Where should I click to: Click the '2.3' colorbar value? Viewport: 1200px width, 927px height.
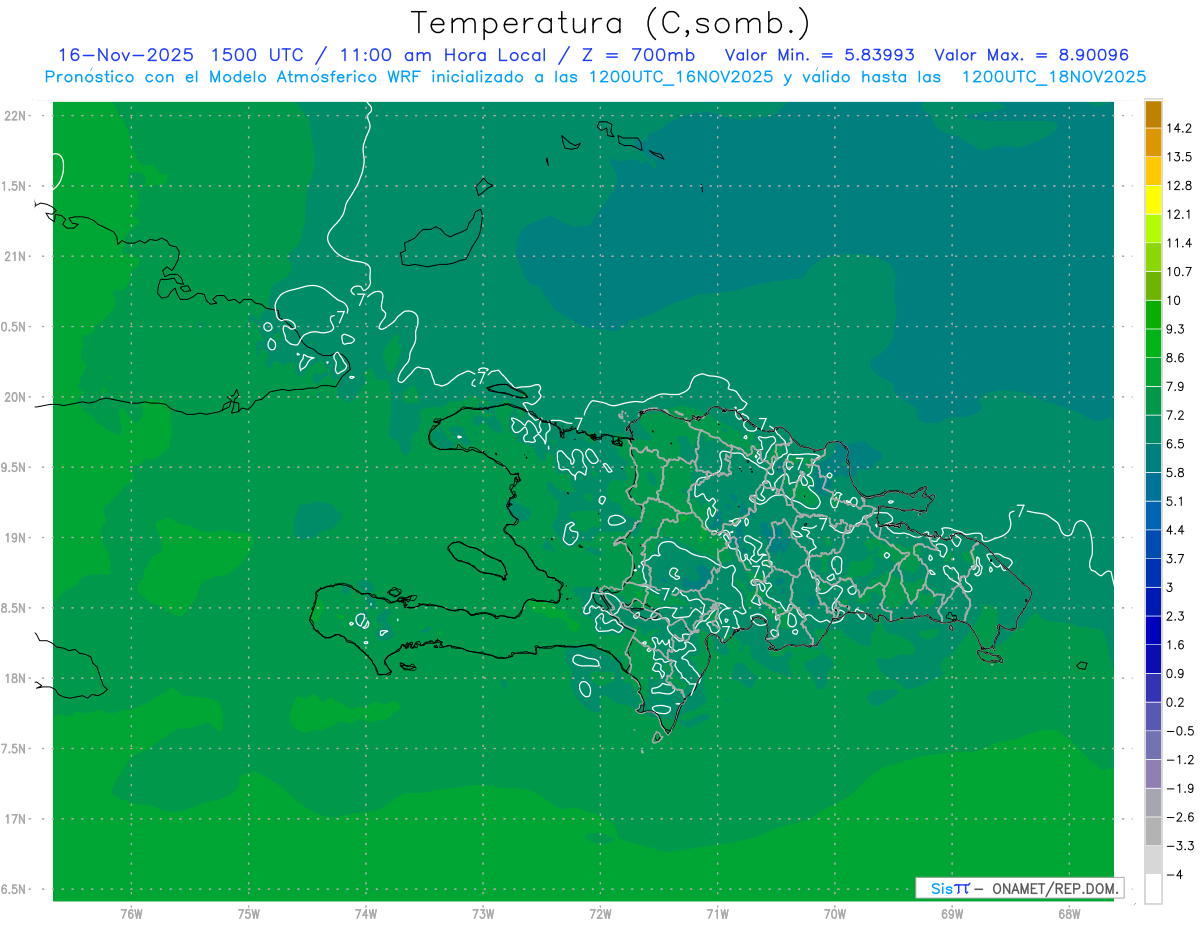(1175, 616)
